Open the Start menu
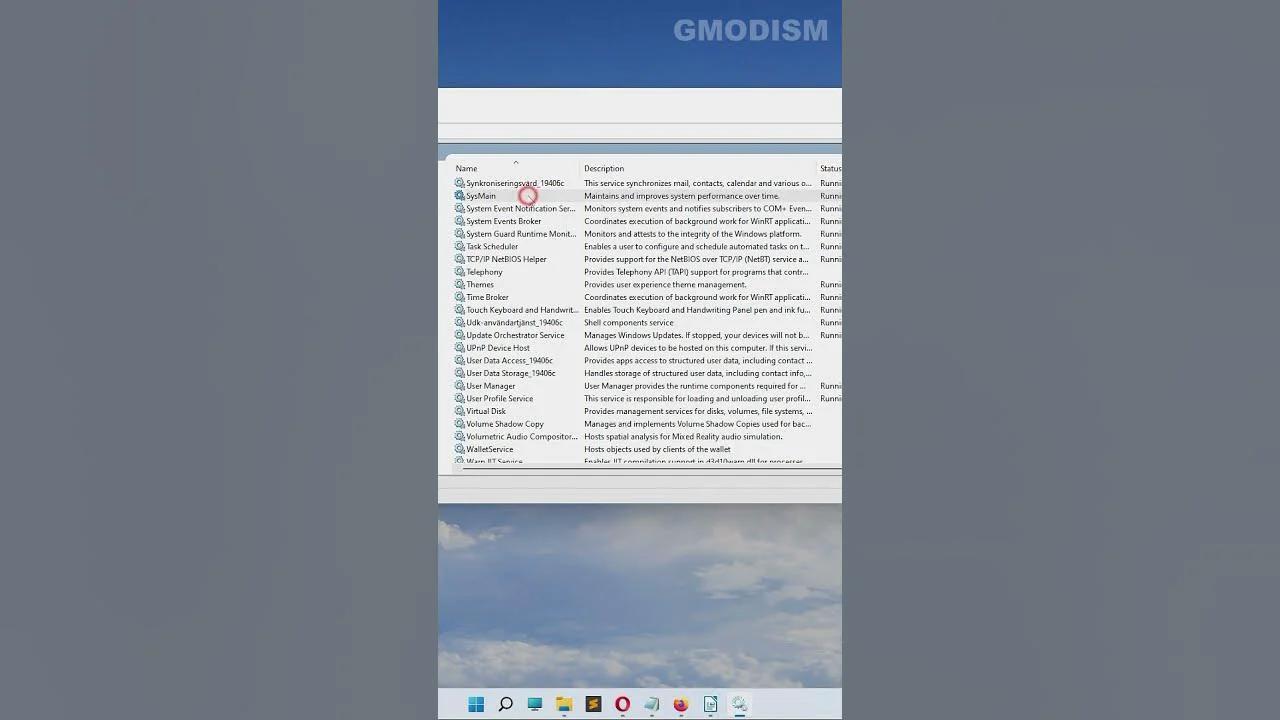 tap(476, 704)
